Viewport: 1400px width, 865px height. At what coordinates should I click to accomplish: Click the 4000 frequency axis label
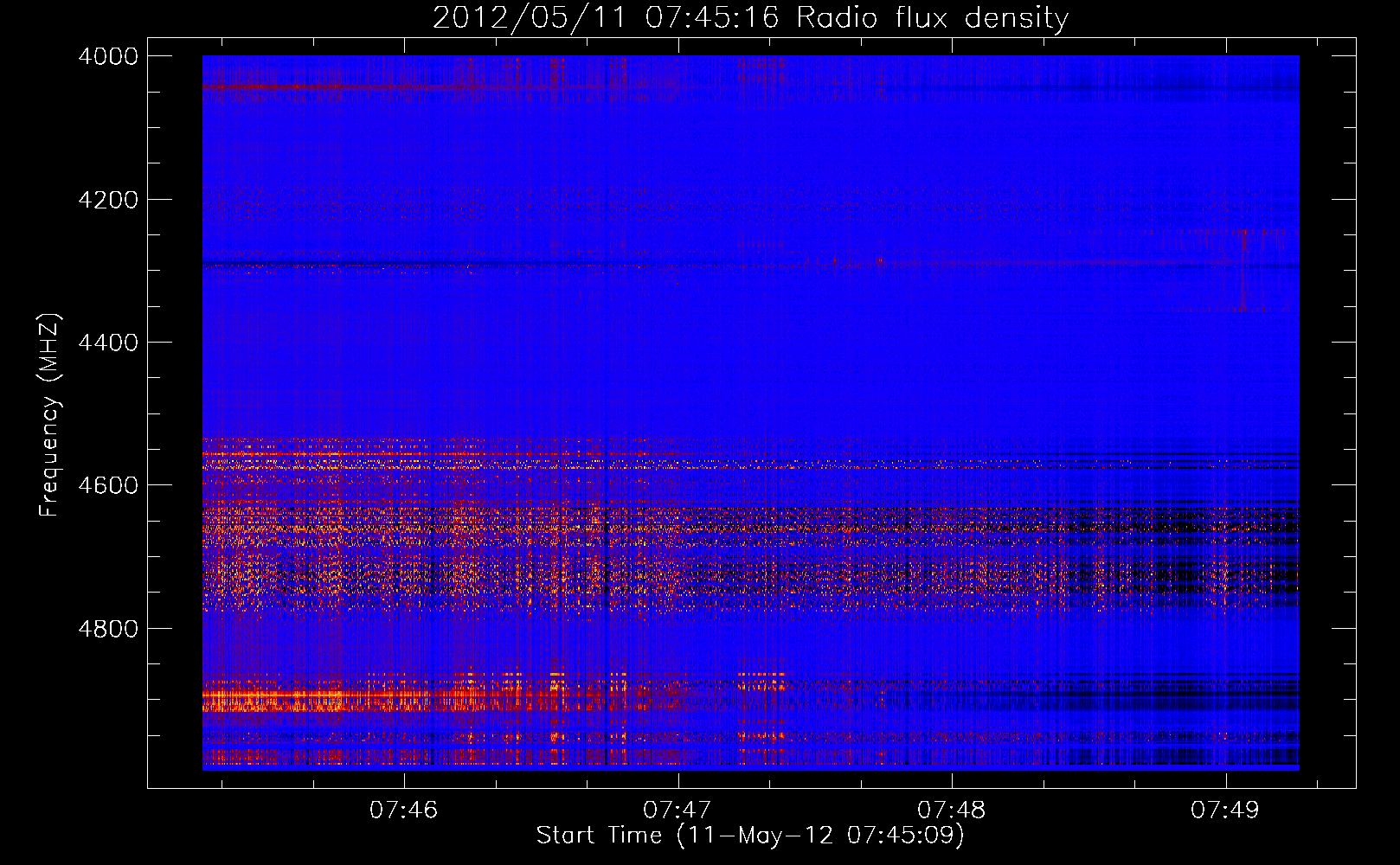108,56
